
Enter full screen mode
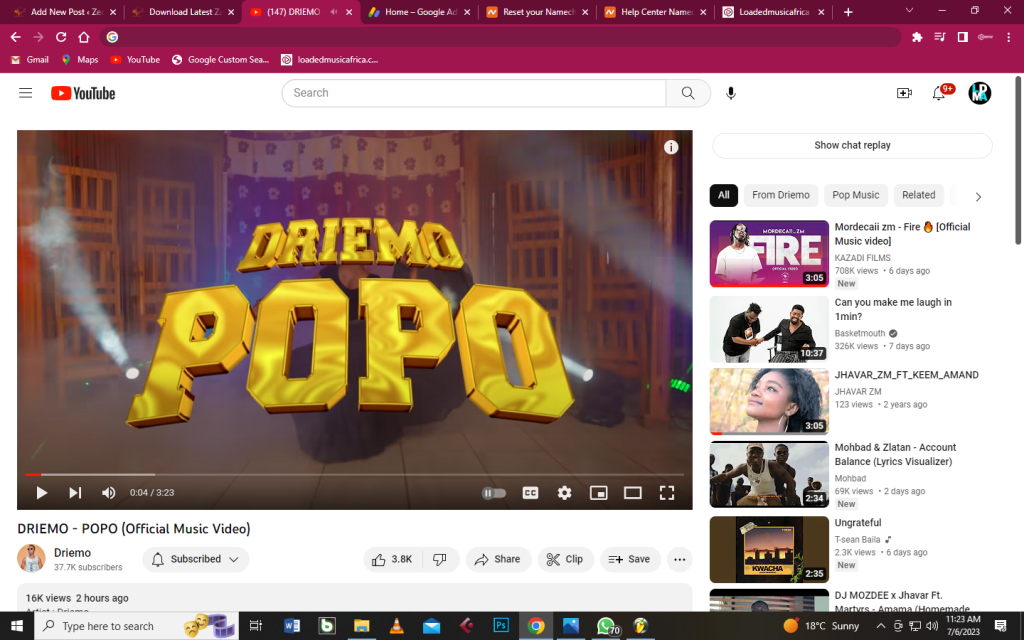coord(667,492)
